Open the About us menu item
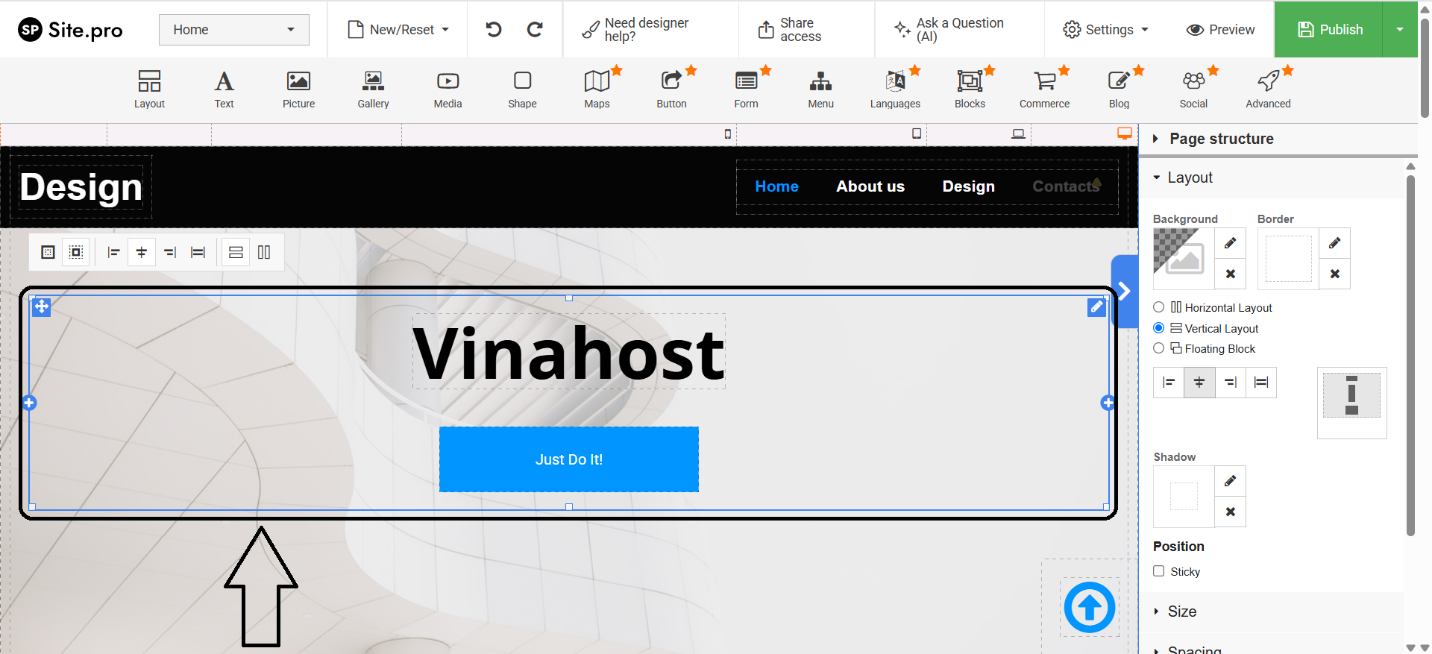The width and height of the screenshot is (1432, 654). [870, 186]
